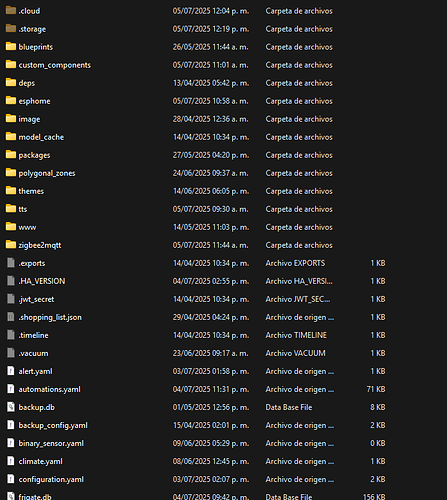
Task: Select the backup.db database file icon
Action: tap(11, 407)
